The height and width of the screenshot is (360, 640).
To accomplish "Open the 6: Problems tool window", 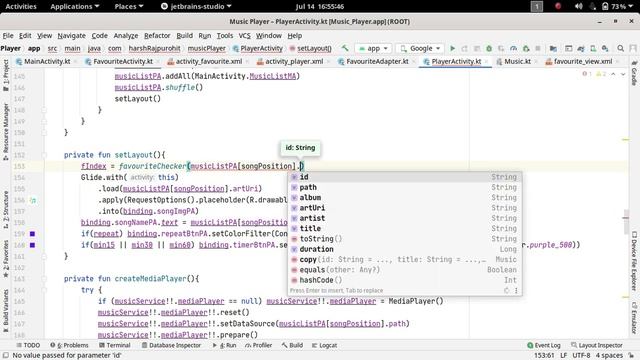I will point(69,345).
